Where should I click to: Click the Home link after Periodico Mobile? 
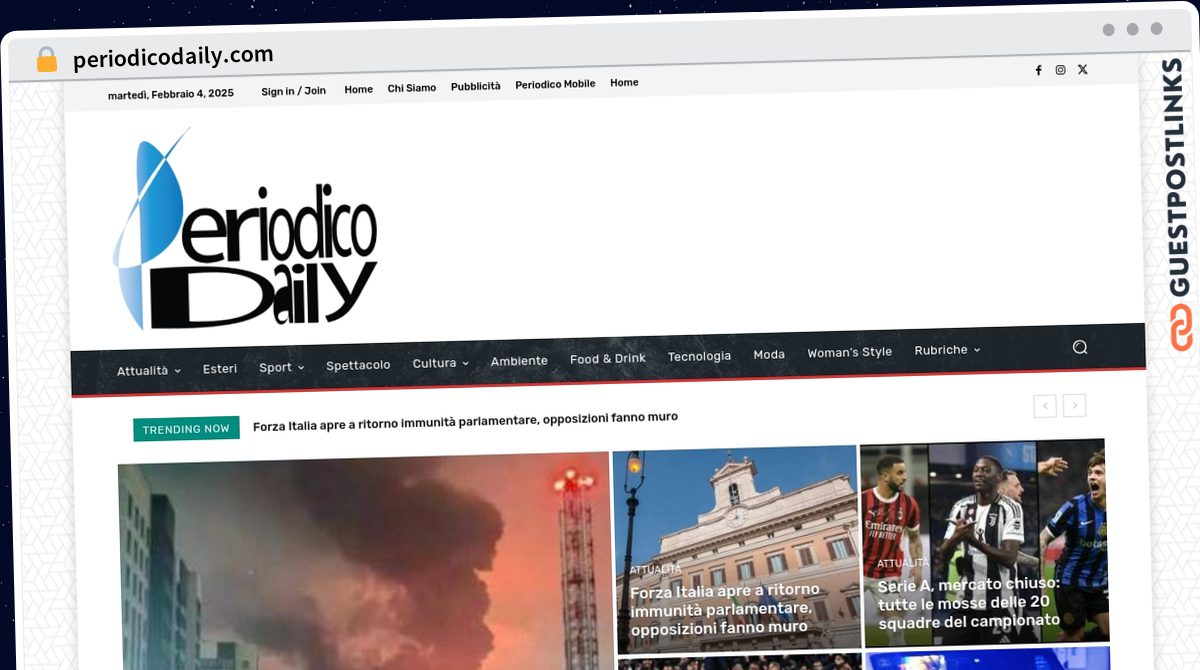(x=624, y=83)
